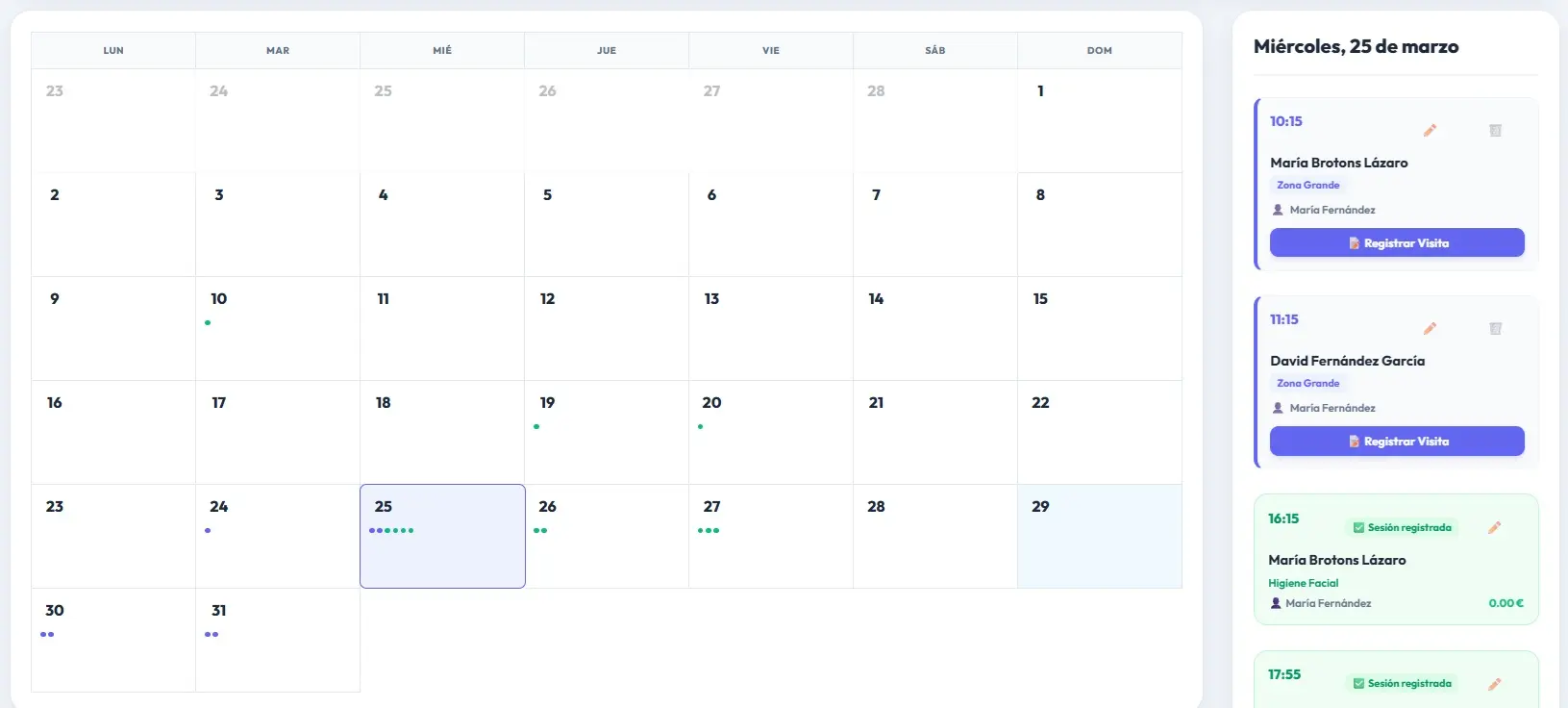1568x708 pixels.
Task: Select Tuesday March 31 in calendar
Action: click(277, 640)
